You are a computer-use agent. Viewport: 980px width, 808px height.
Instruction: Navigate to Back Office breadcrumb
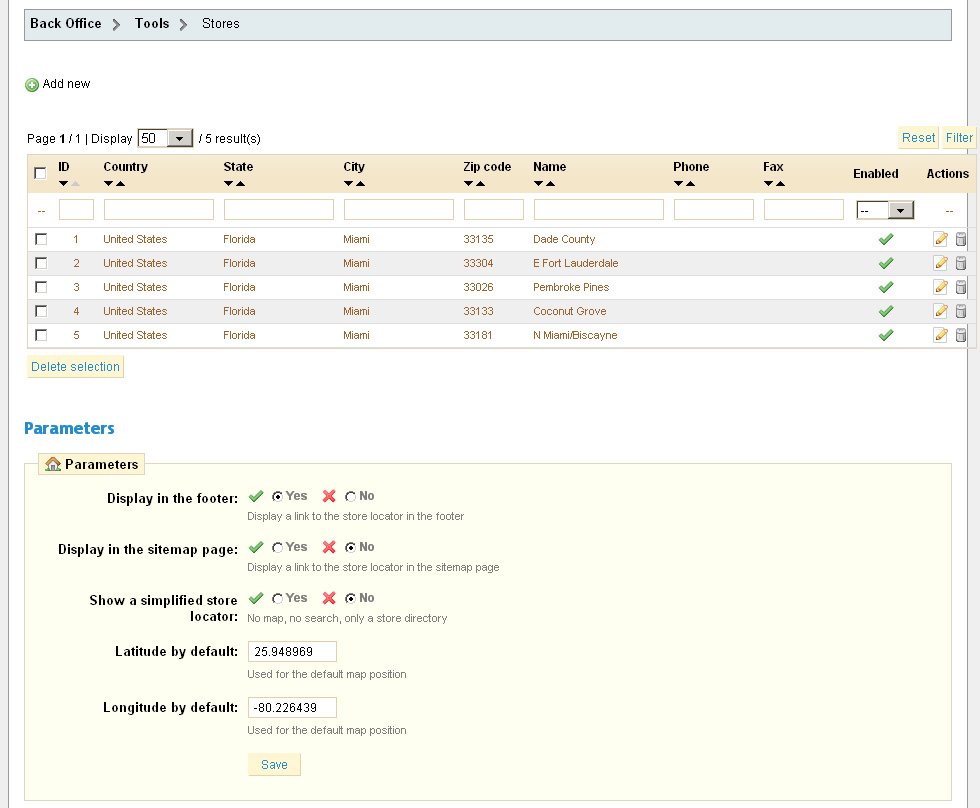pyautogui.click(x=66, y=23)
